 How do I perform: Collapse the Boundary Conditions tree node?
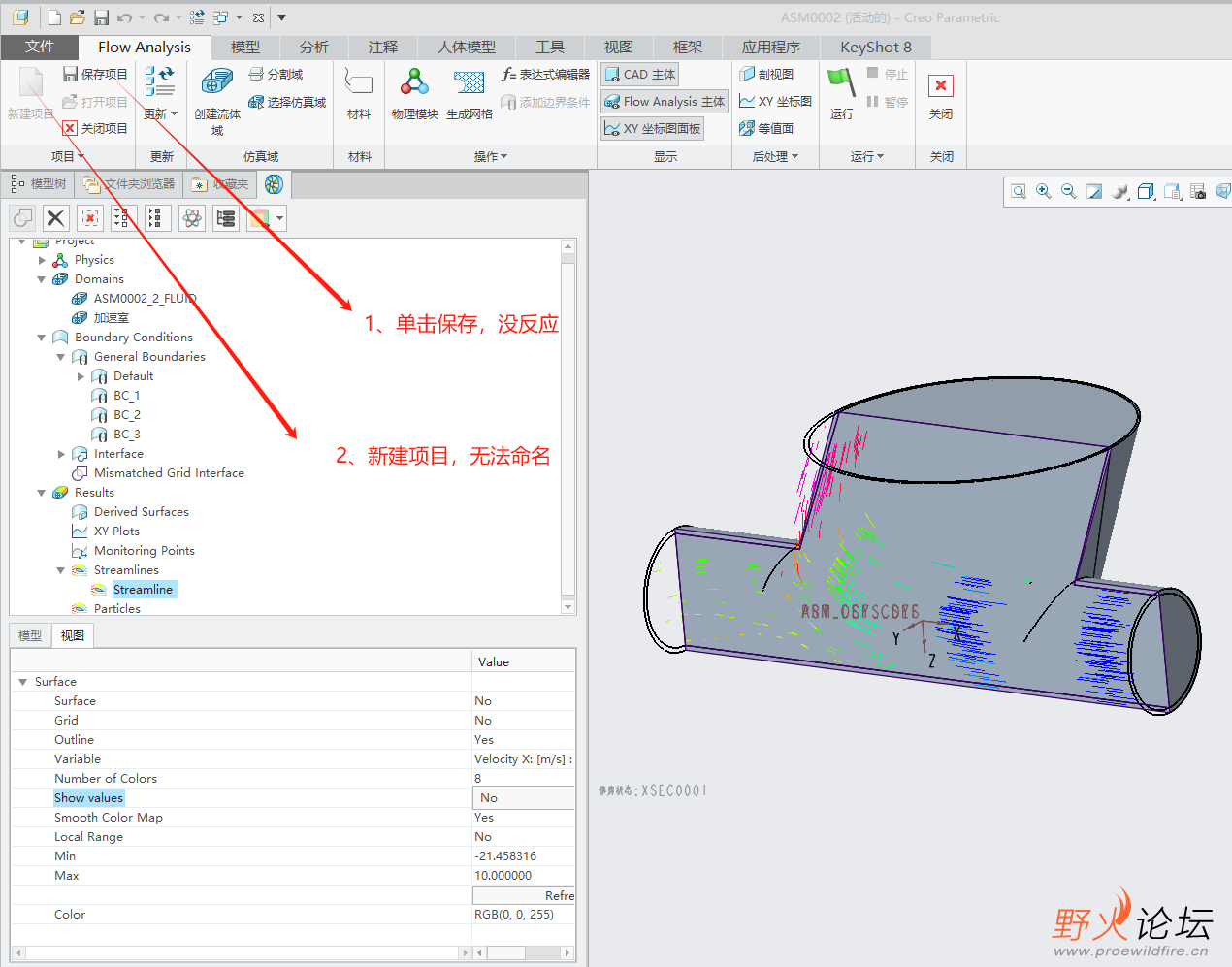pos(42,338)
